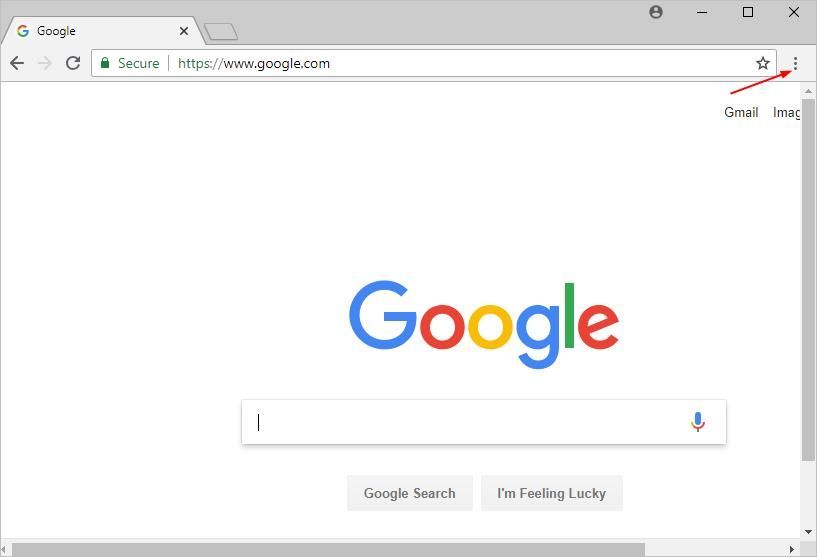Bookmark this page with the star icon
Image resolution: width=817 pixels, height=557 pixels.
763,63
